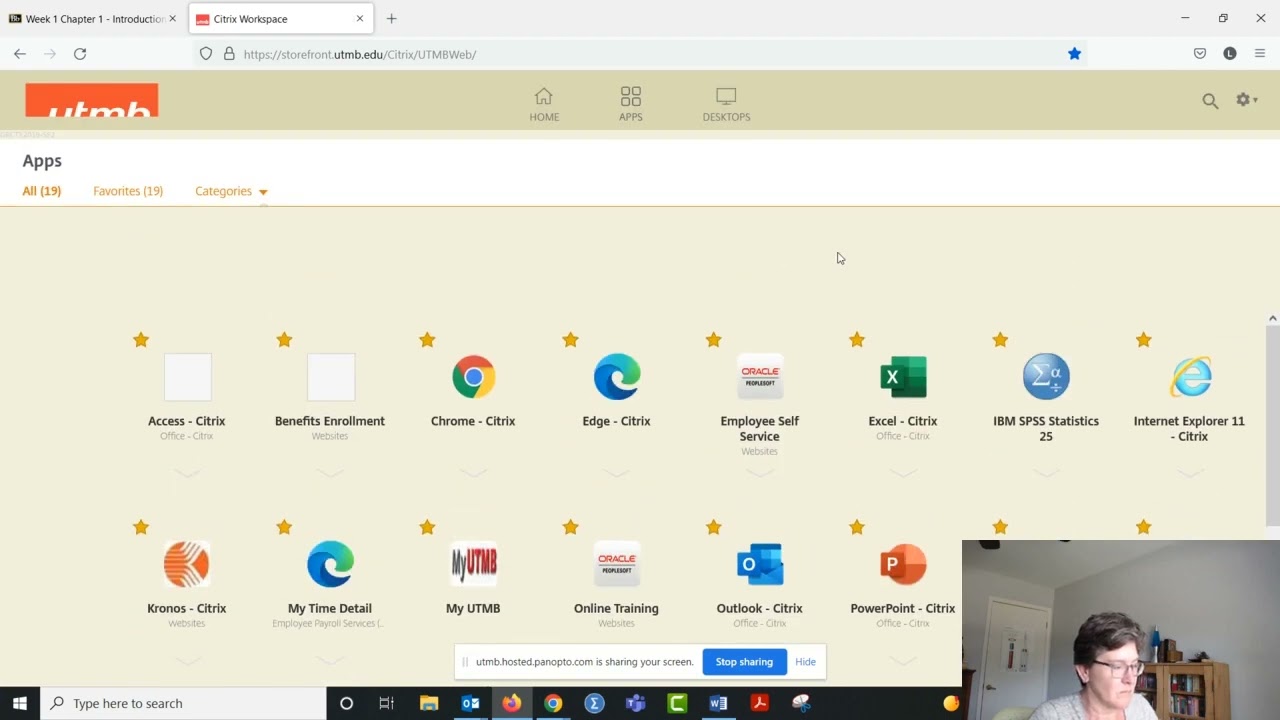Close the Citrix Workspace tab
Image resolution: width=1280 pixels, height=720 pixels.
click(x=360, y=19)
